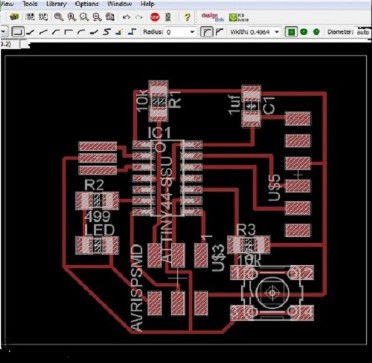Select the round via shape

(x=304, y=32)
